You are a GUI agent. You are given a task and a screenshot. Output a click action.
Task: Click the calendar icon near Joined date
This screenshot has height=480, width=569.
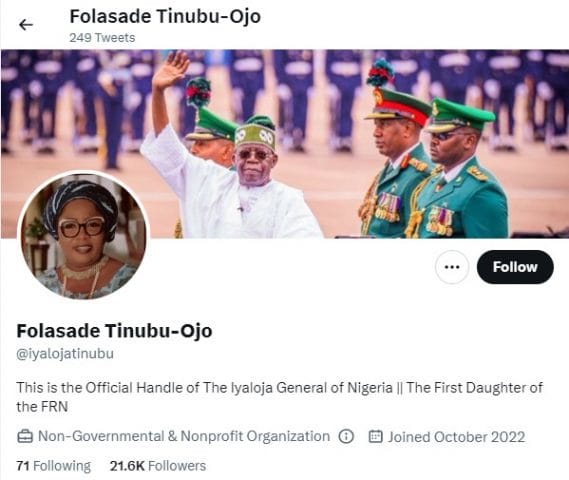pyautogui.click(x=376, y=436)
